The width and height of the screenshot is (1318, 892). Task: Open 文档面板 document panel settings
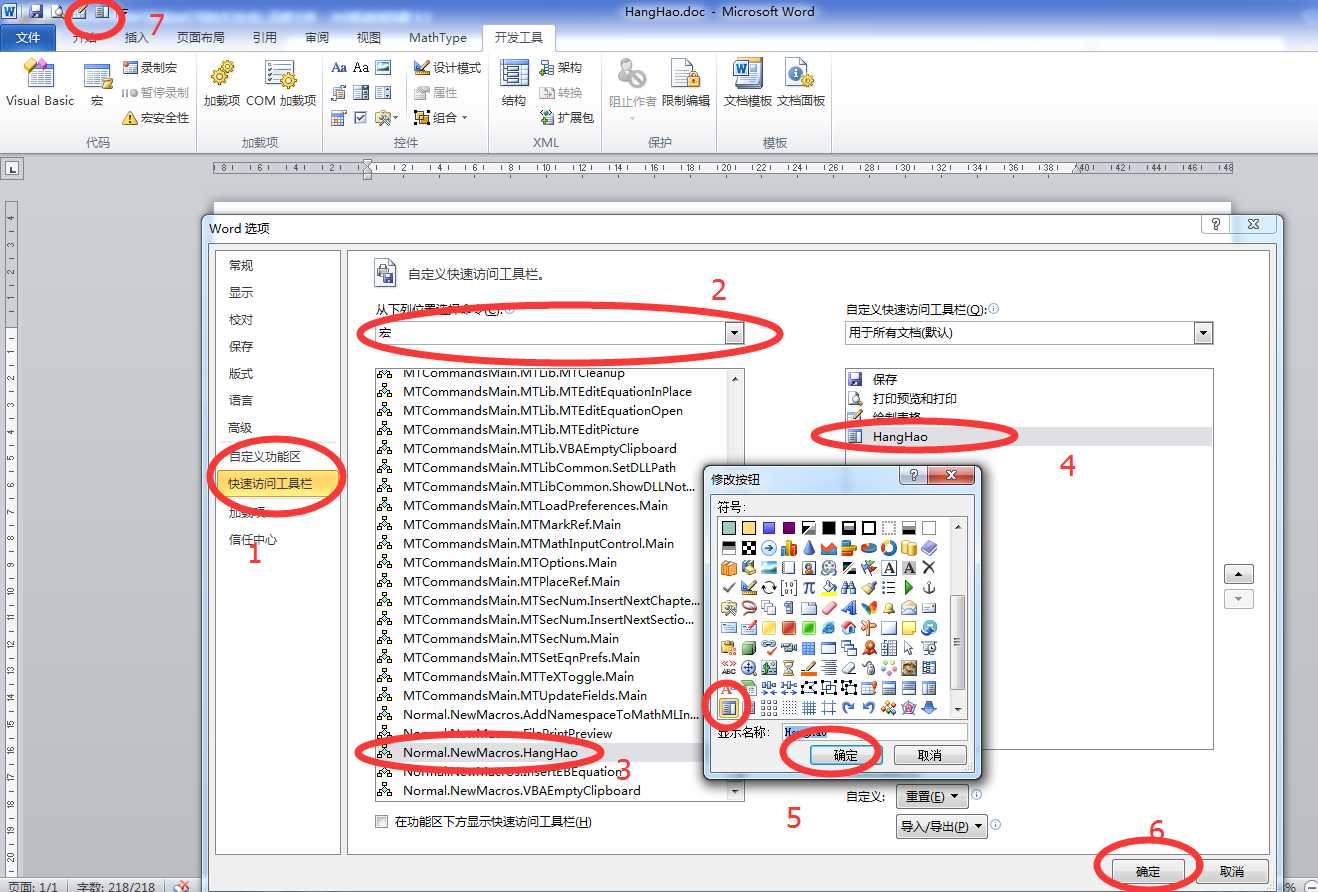(801, 84)
